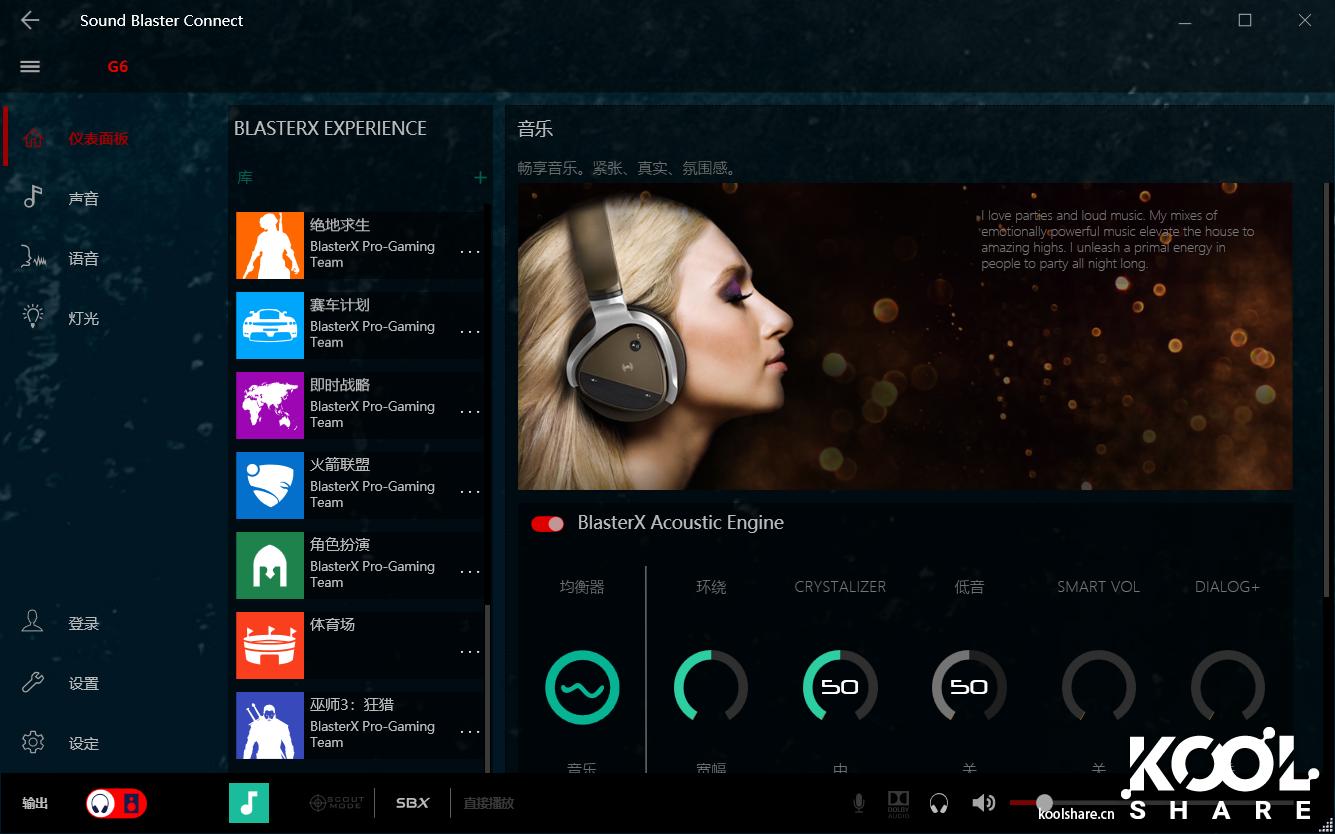Toggle Scout Mode in the bottom bar
Viewport: 1335px width, 834px height.
335,803
